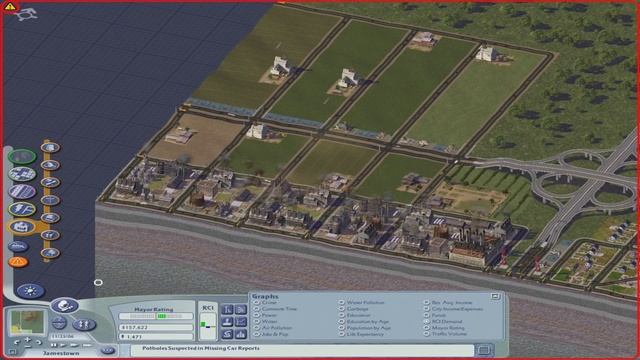
Task: Click the RCI demand meter
Action: click(208, 326)
